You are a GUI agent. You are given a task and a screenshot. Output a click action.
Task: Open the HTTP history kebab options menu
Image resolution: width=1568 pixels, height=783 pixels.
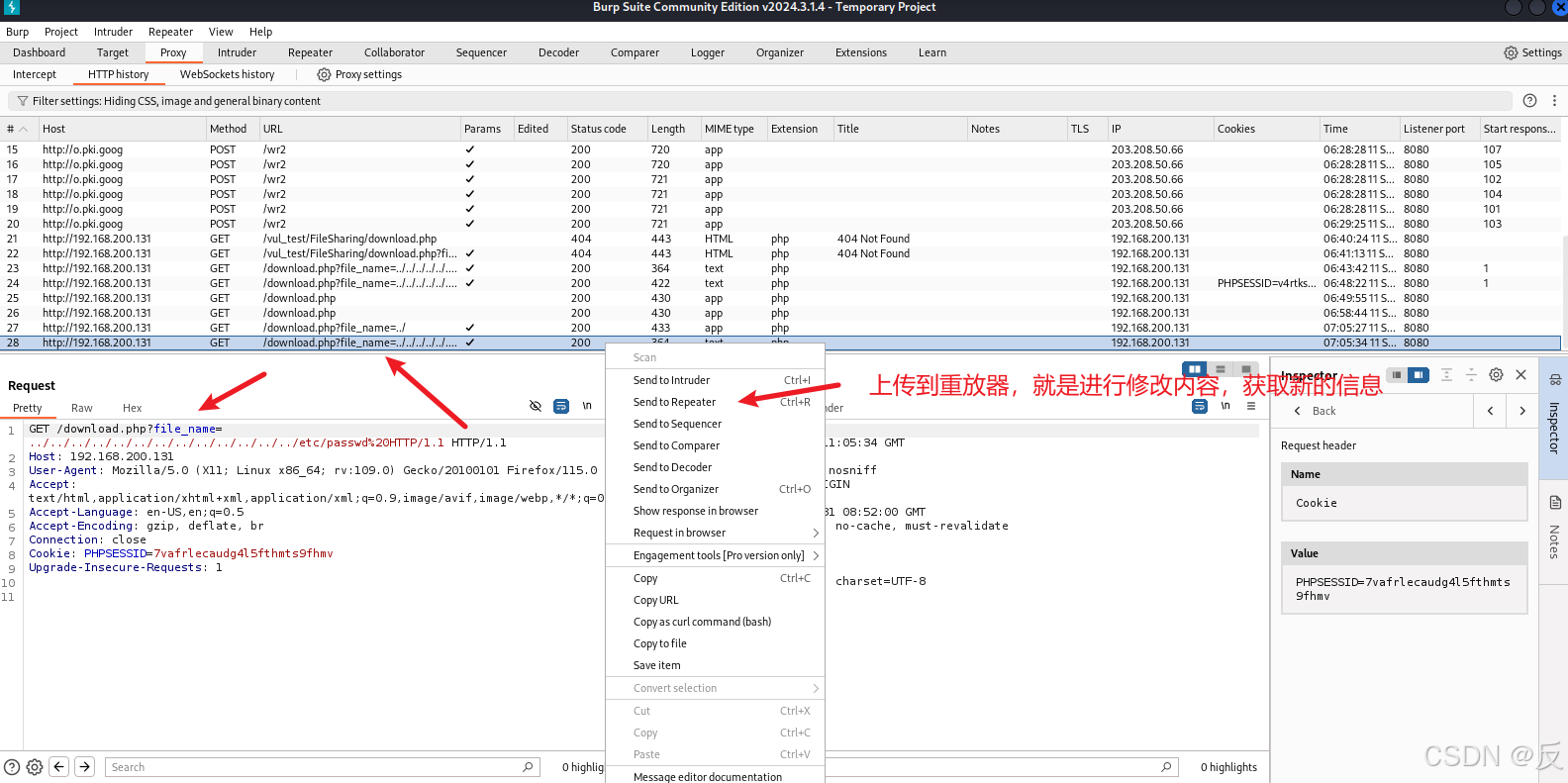tap(1554, 100)
